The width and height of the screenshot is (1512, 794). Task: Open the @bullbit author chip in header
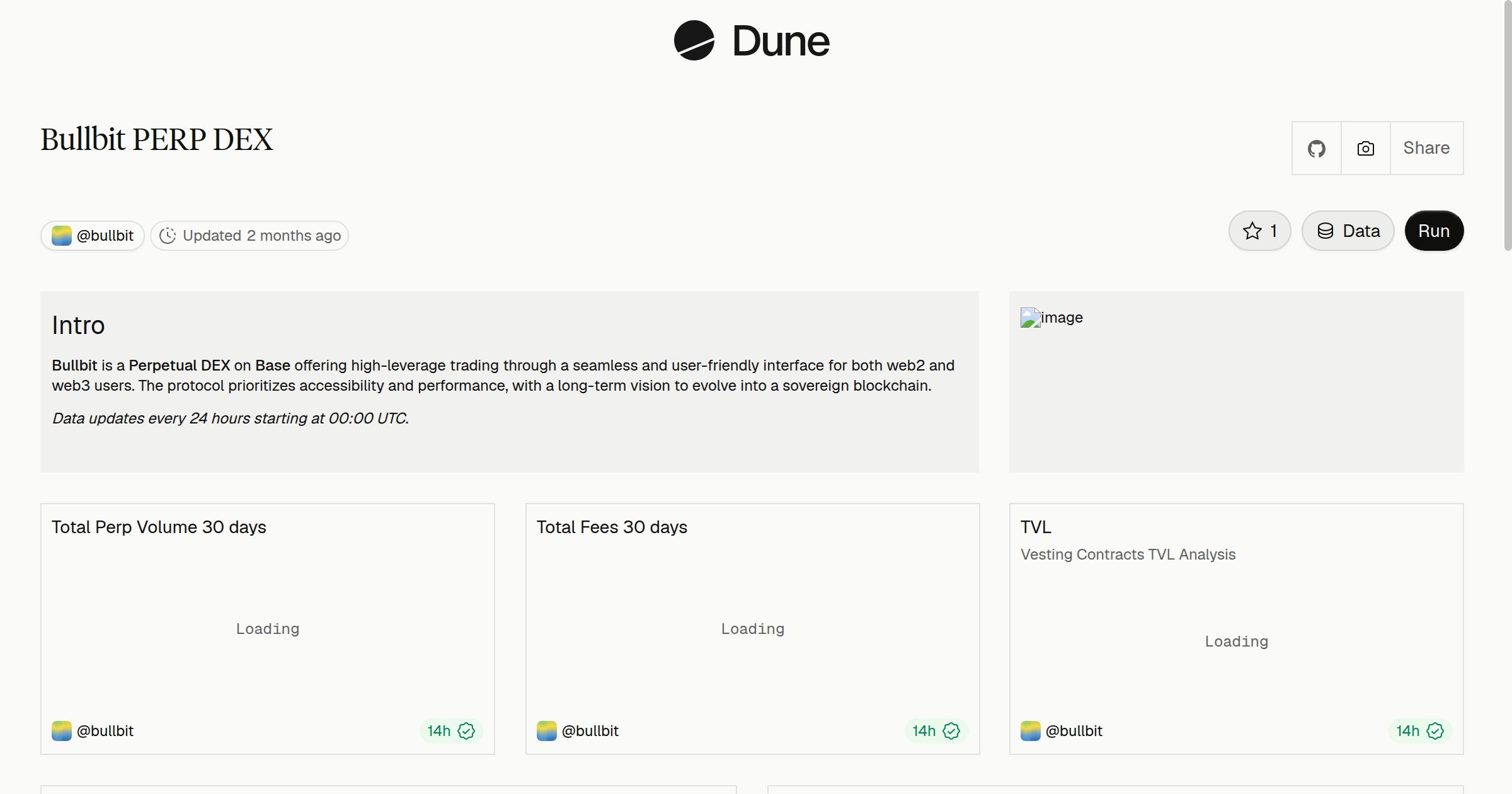(x=93, y=236)
